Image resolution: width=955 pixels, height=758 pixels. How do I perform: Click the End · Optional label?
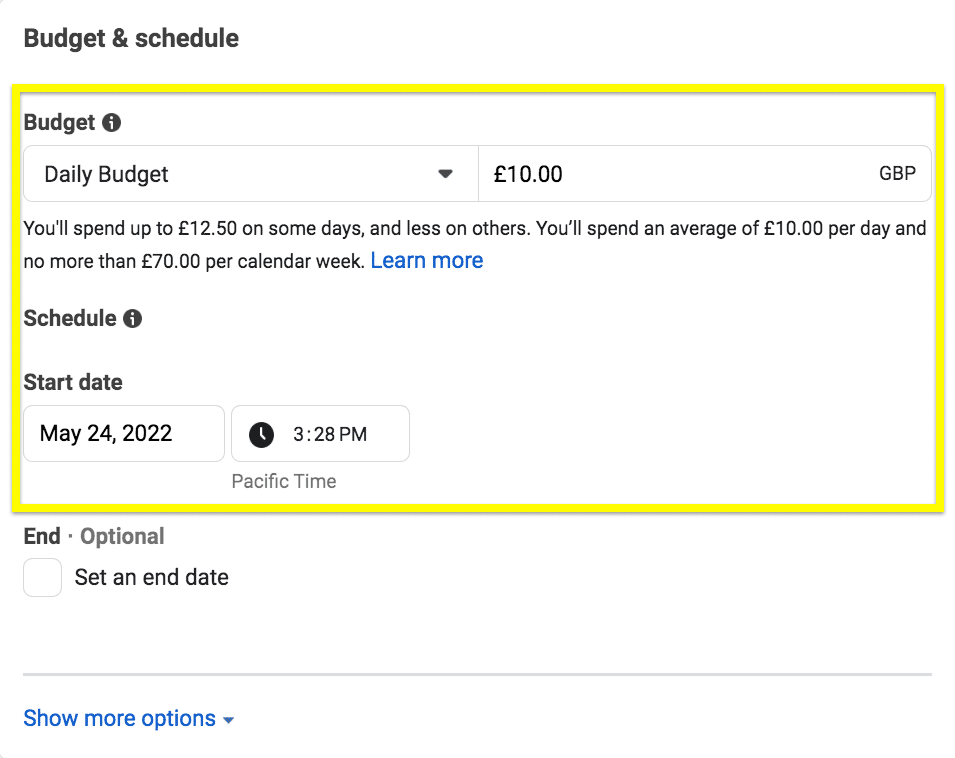(94, 536)
